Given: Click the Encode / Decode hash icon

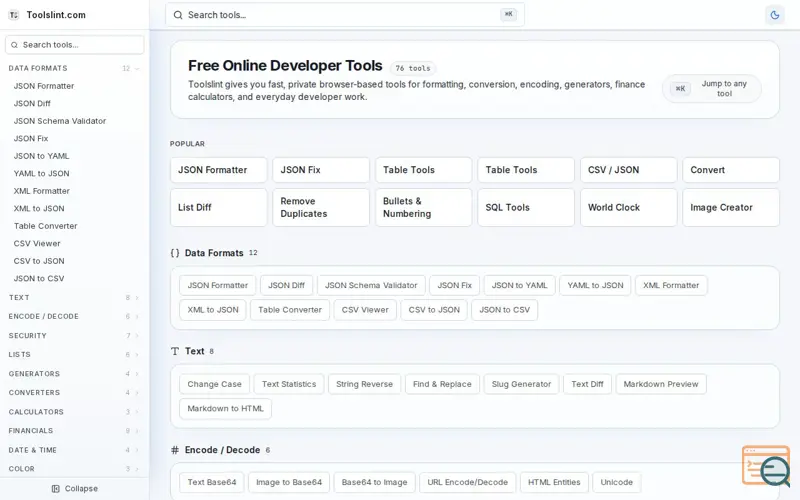Looking at the screenshot, I should click(175, 450).
